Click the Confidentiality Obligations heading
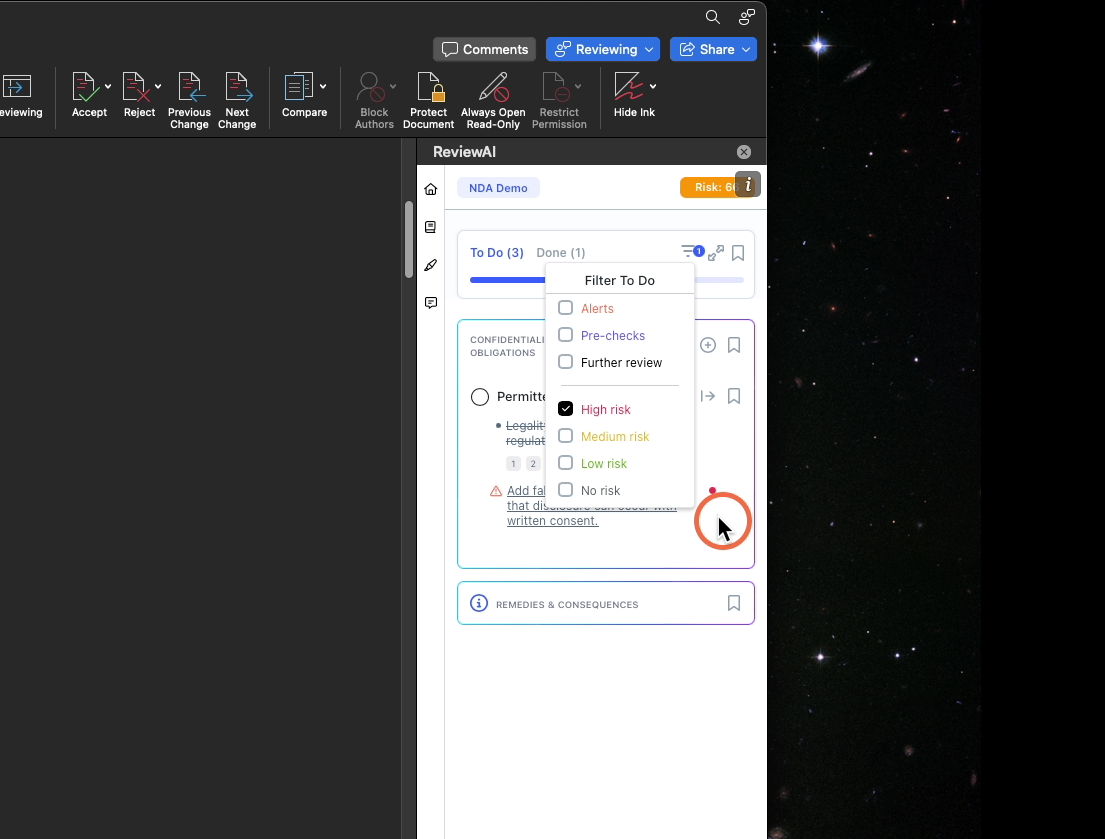The image size is (1105, 839). 507,346
